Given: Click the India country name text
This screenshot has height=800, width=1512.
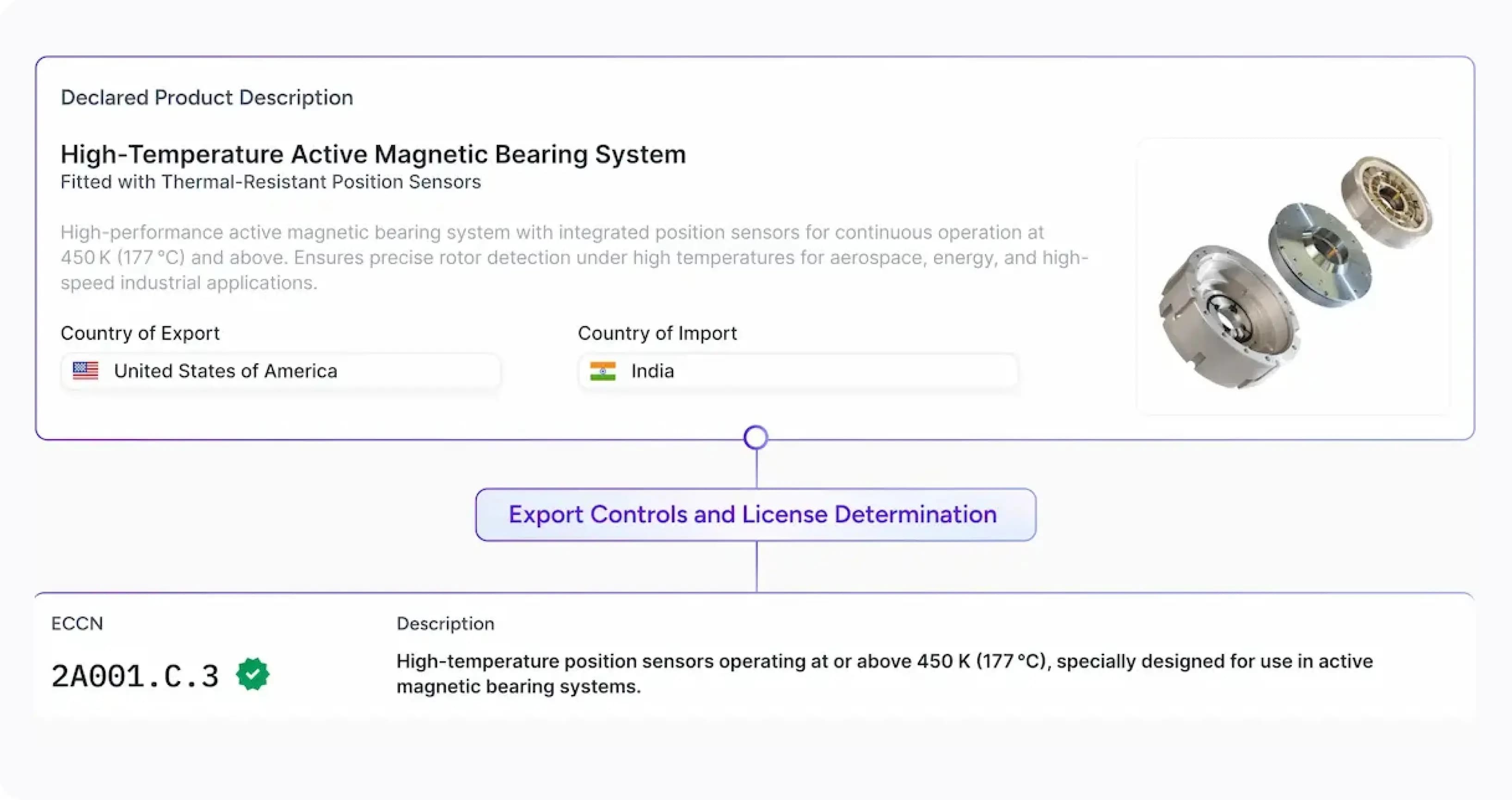Looking at the screenshot, I should (652, 371).
